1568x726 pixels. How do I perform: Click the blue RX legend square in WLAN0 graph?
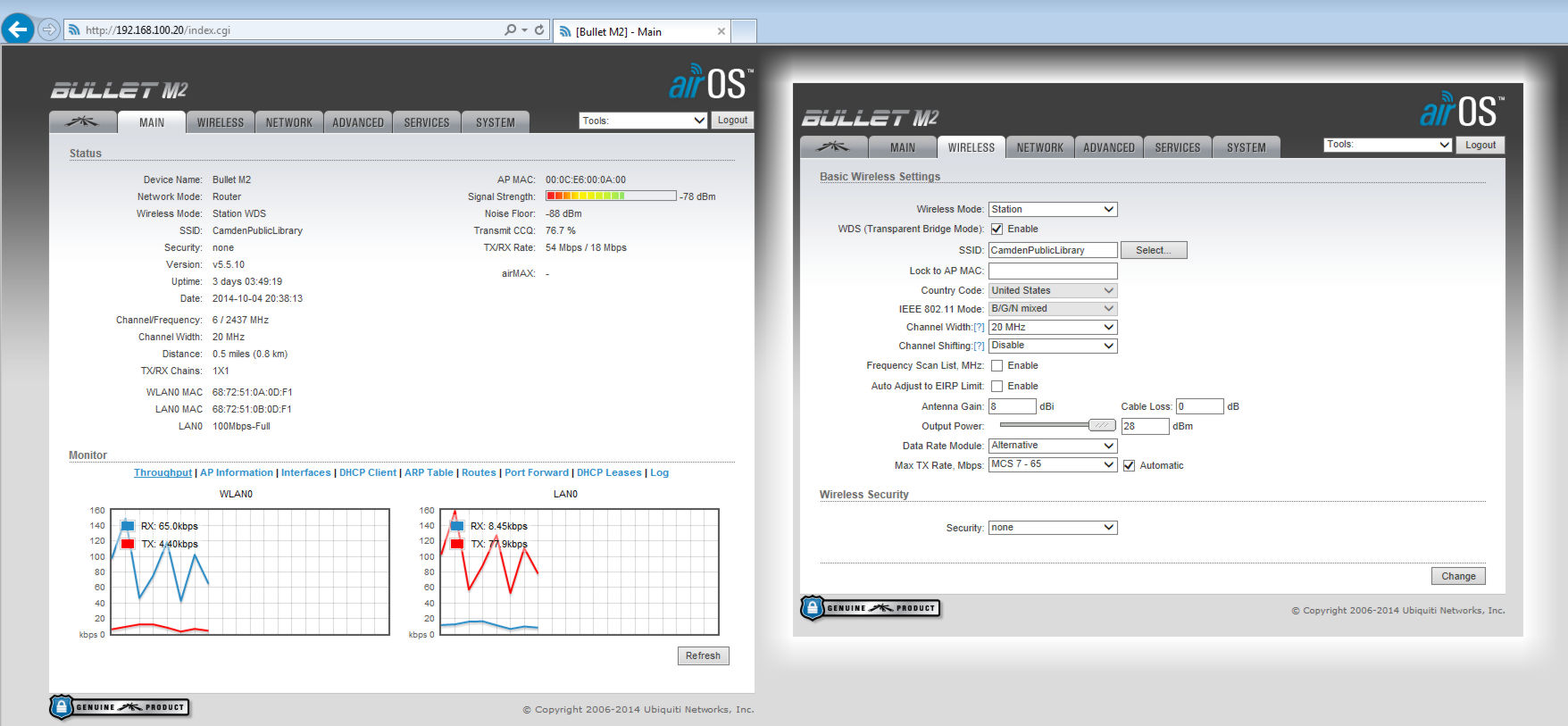128,526
